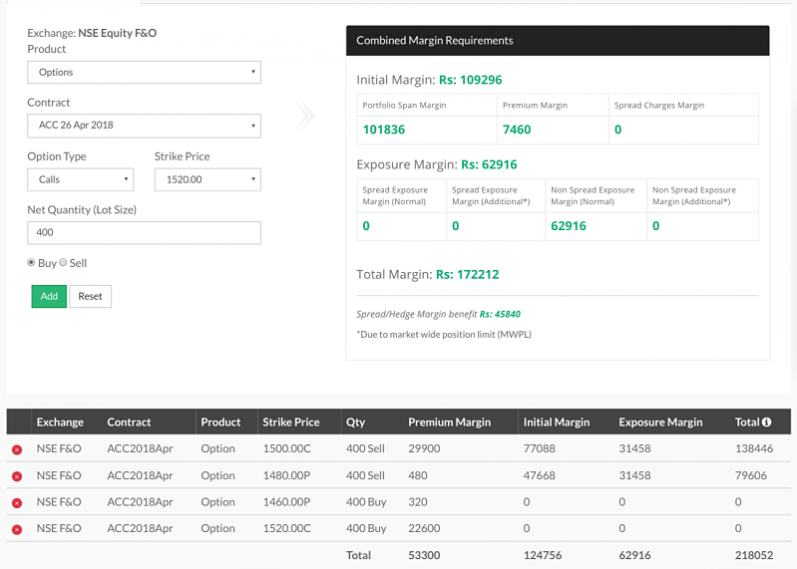Click the Combined Margin Requirements header bar

point(557,41)
